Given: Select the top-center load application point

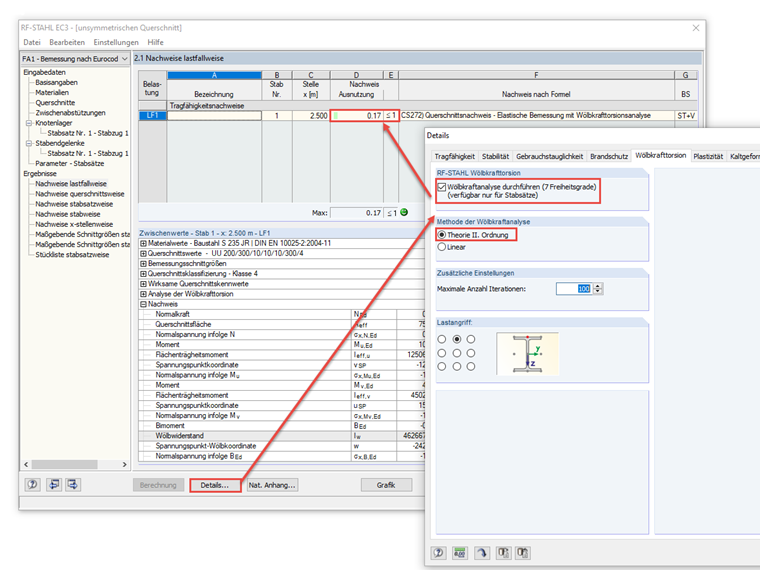Looking at the screenshot, I should [x=457, y=339].
